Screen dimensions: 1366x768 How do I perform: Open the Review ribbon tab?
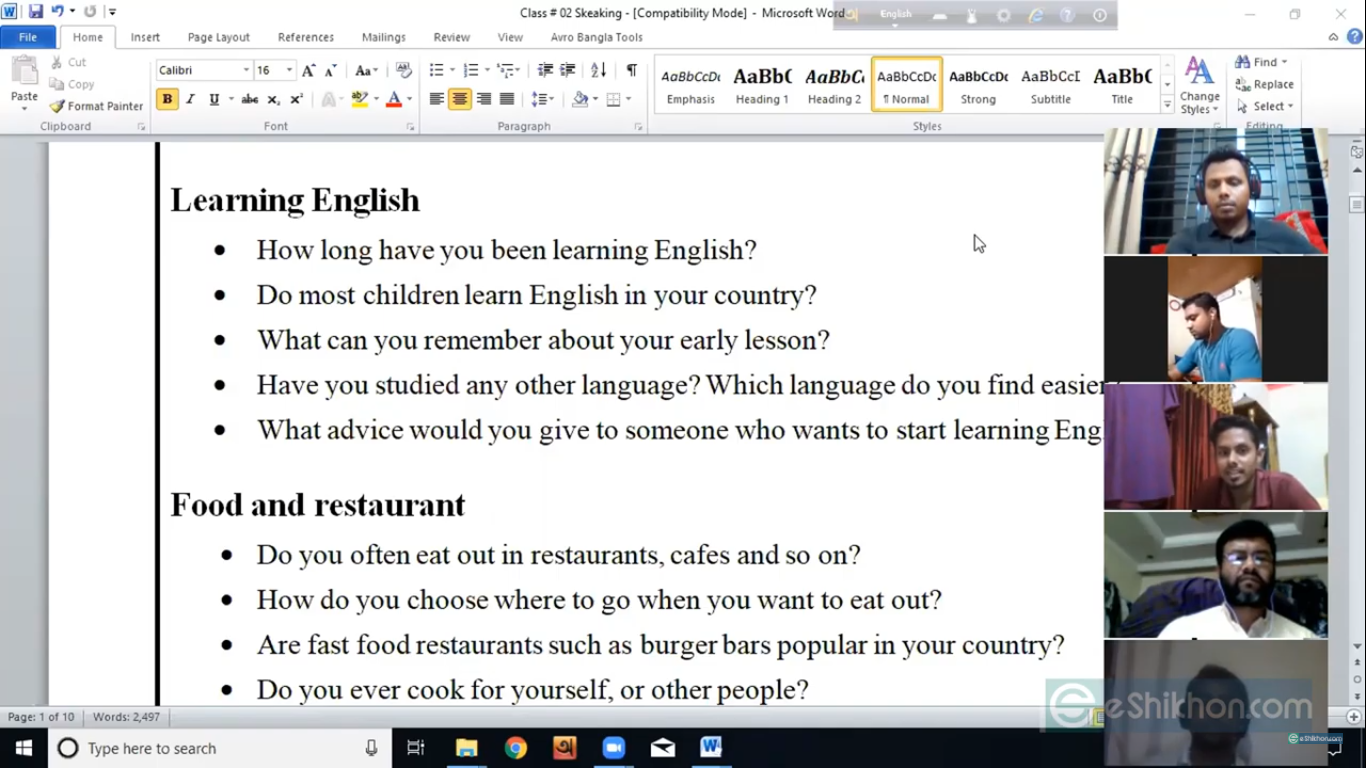(x=451, y=37)
